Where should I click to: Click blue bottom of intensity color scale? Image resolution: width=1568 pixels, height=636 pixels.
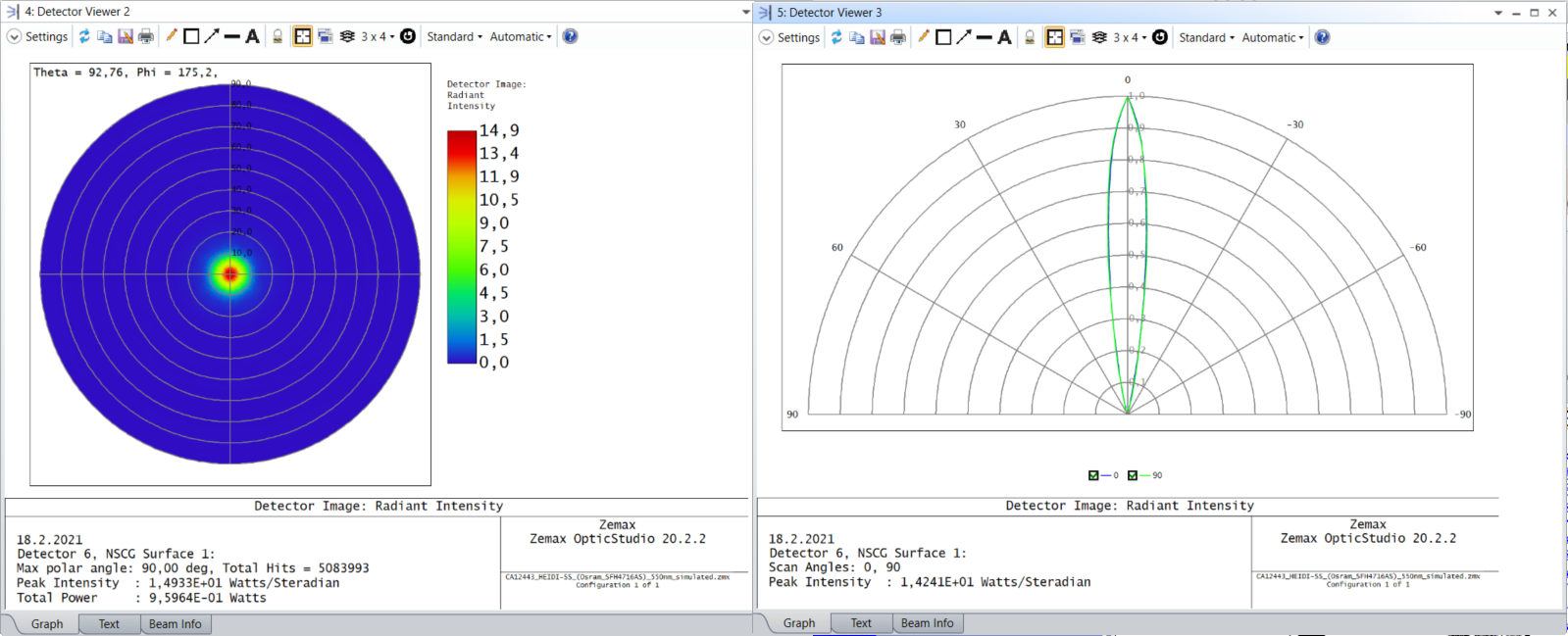(462, 356)
